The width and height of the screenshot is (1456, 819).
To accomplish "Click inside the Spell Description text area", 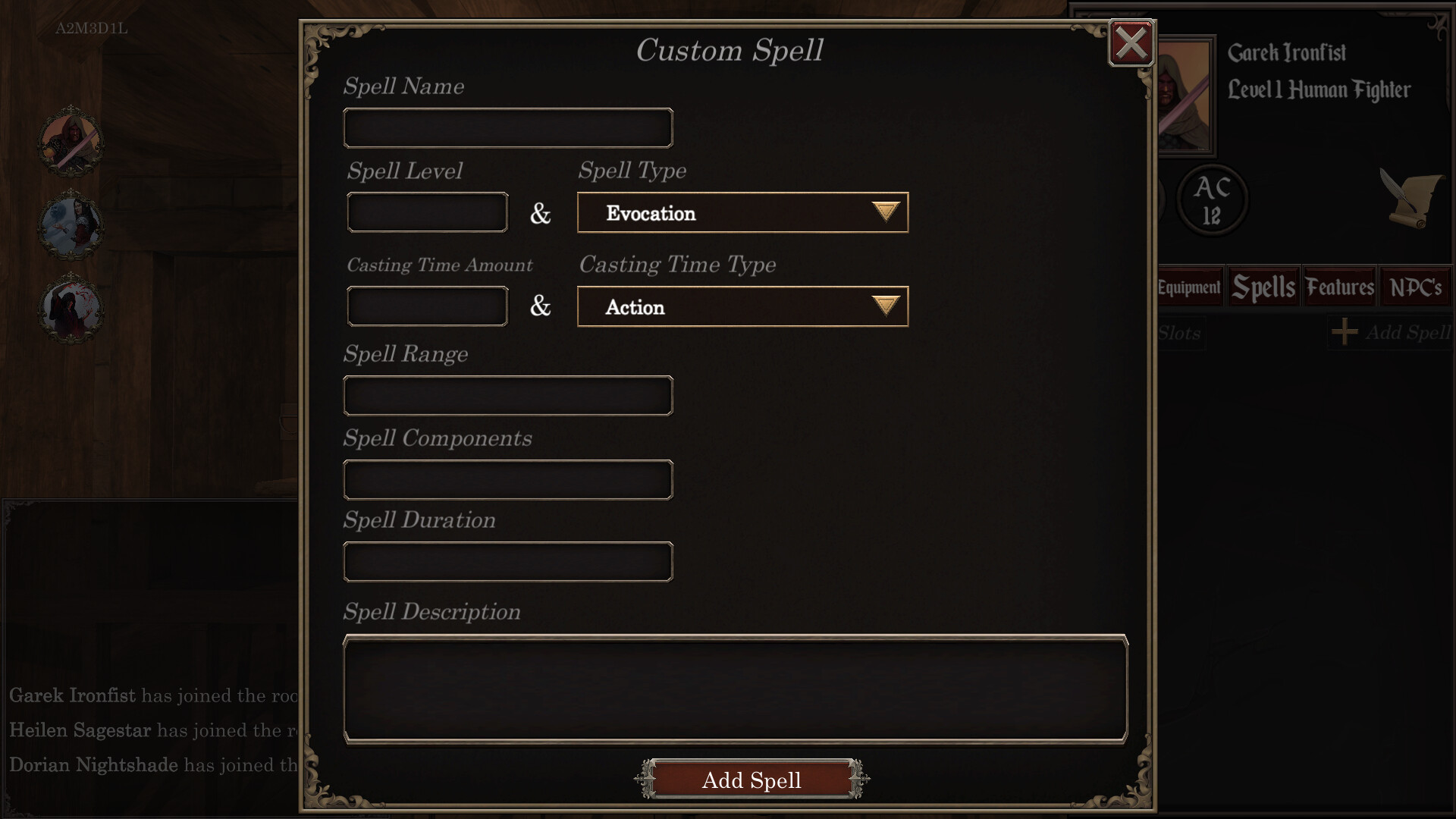I will [736, 689].
